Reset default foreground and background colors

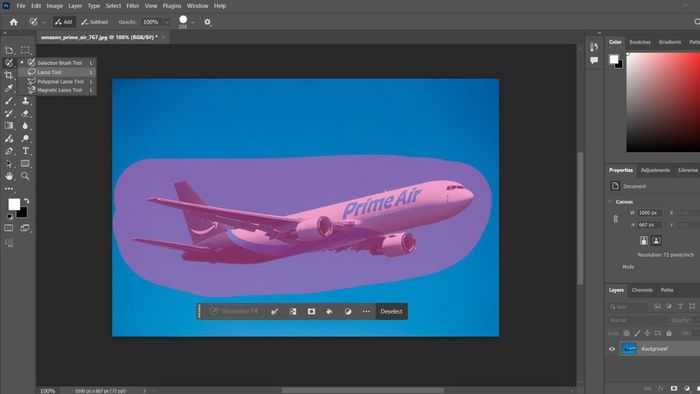pyautogui.click(x=10, y=217)
